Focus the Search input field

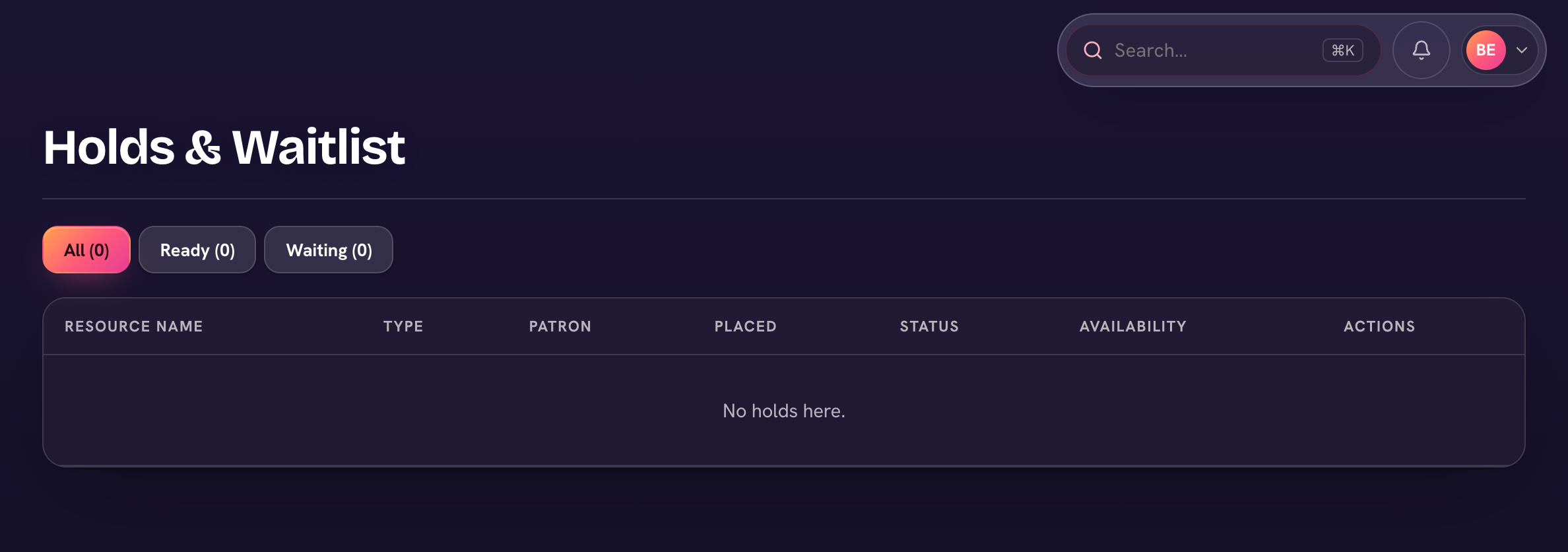pos(1224,50)
